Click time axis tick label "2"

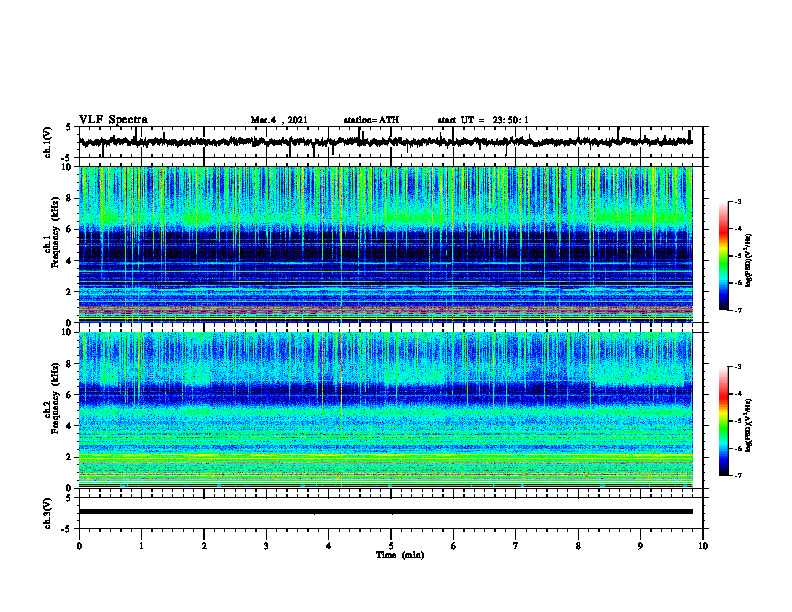point(204,546)
